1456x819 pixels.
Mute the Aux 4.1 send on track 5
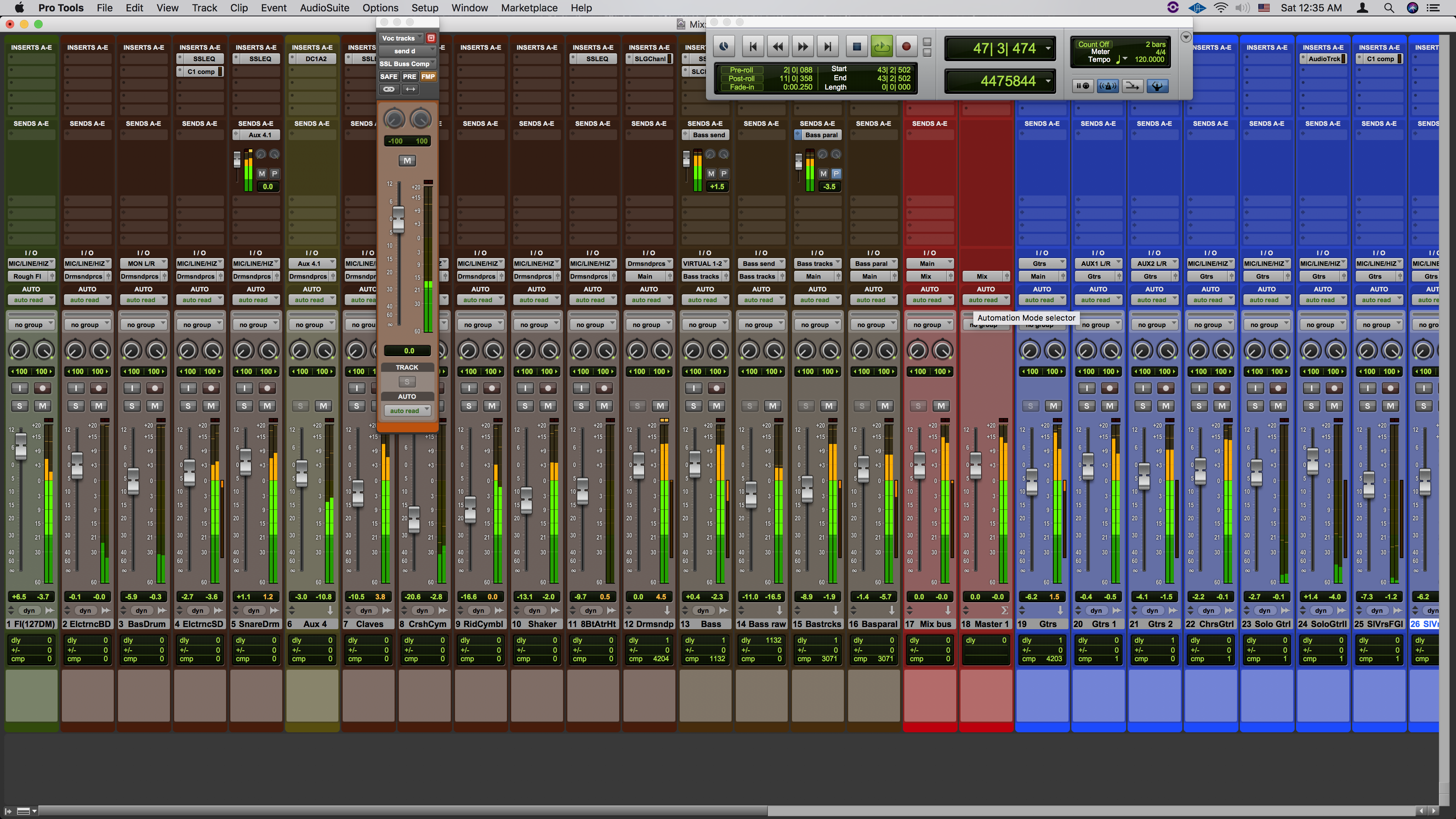click(262, 173)
